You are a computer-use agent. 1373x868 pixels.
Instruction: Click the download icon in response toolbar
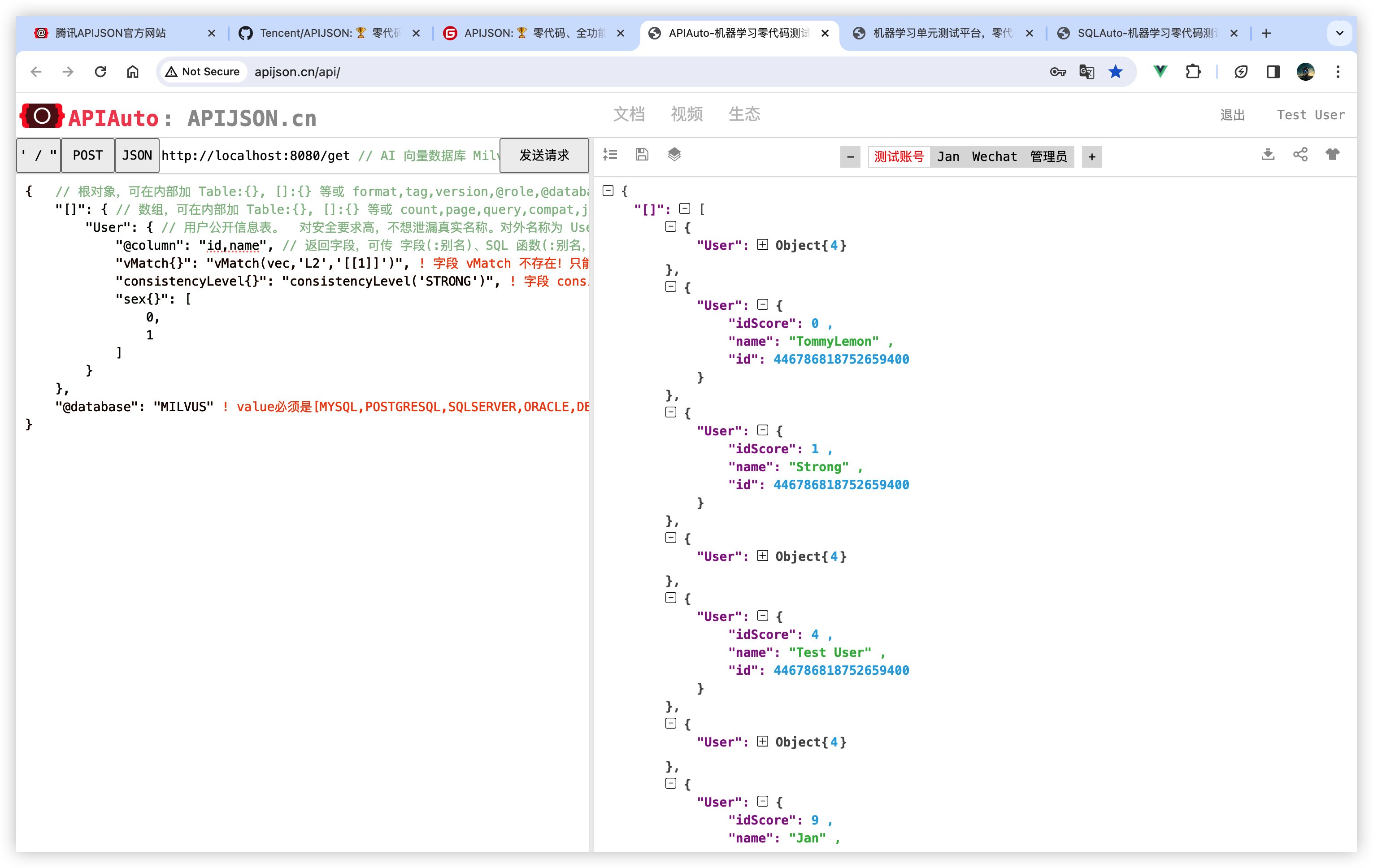click(x=1268, y=155)
